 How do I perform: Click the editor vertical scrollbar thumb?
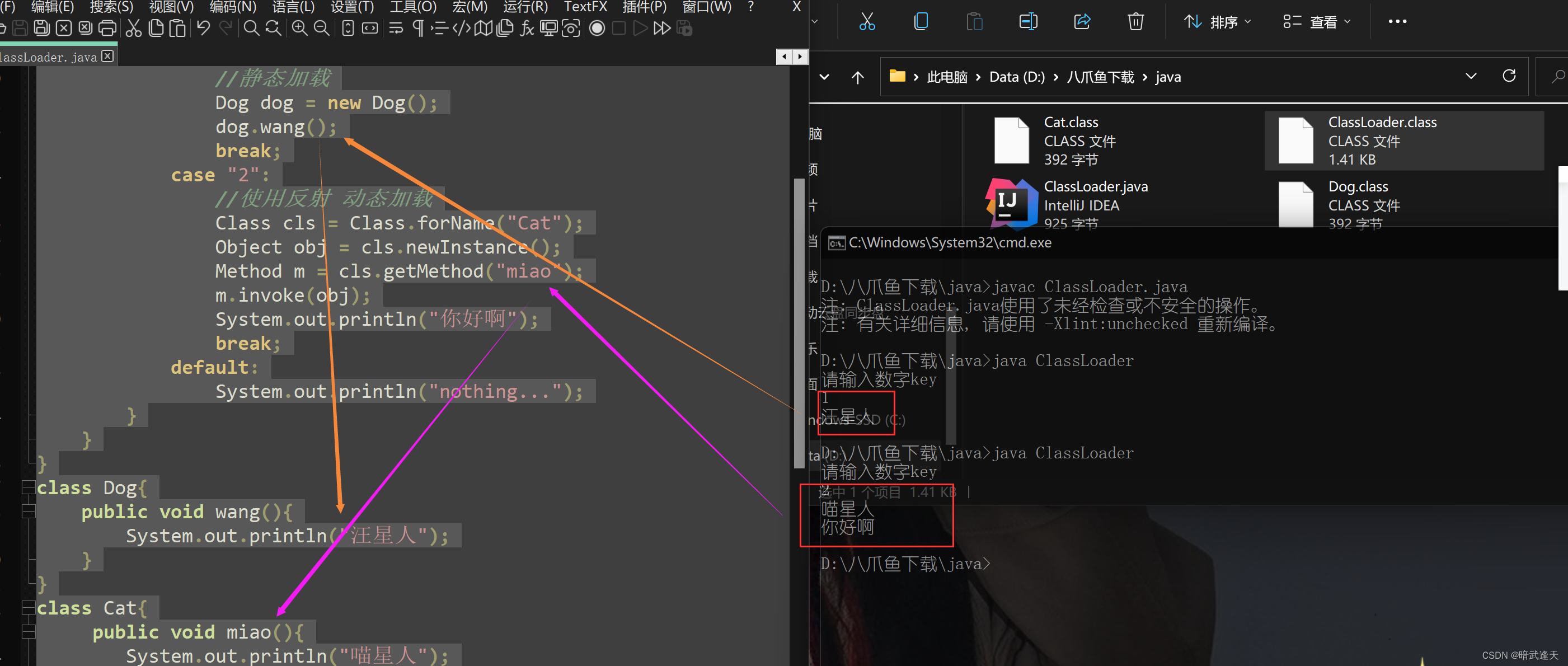(x=799, y=323)
